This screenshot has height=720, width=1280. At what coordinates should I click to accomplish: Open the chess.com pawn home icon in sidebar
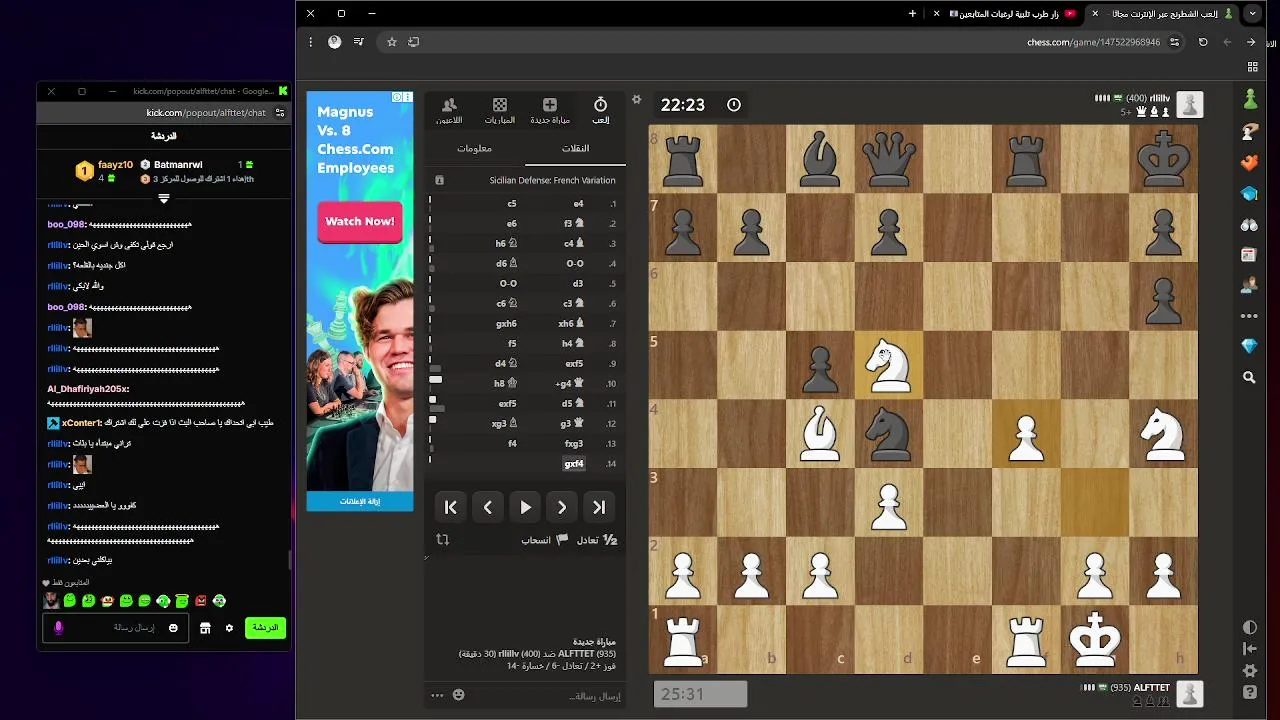(1250, 99)
